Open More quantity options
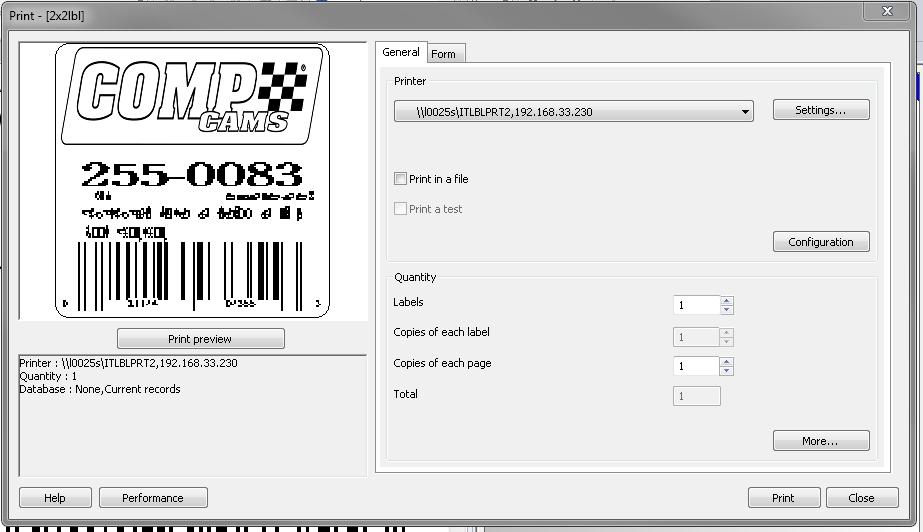The height and width of the screenshot is (532, 923). pos(821,441)
